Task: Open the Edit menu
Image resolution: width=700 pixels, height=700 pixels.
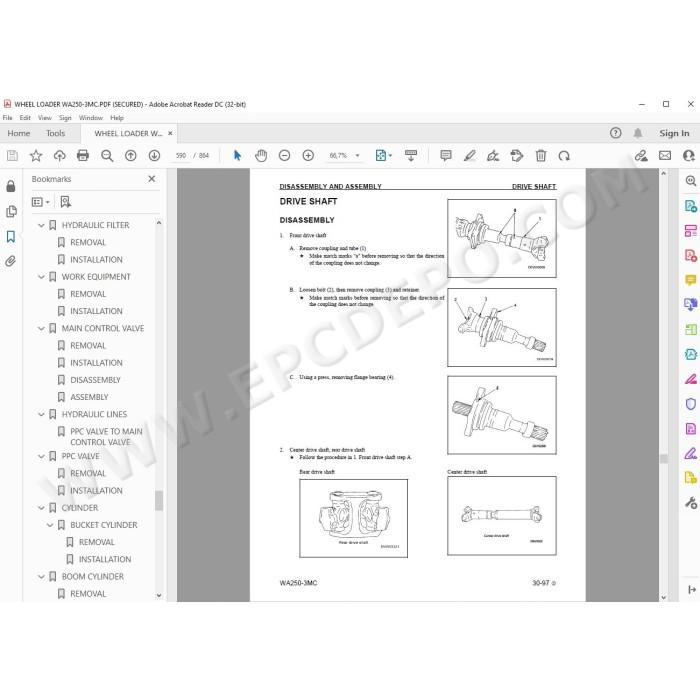Action: (x=25, y=118)
